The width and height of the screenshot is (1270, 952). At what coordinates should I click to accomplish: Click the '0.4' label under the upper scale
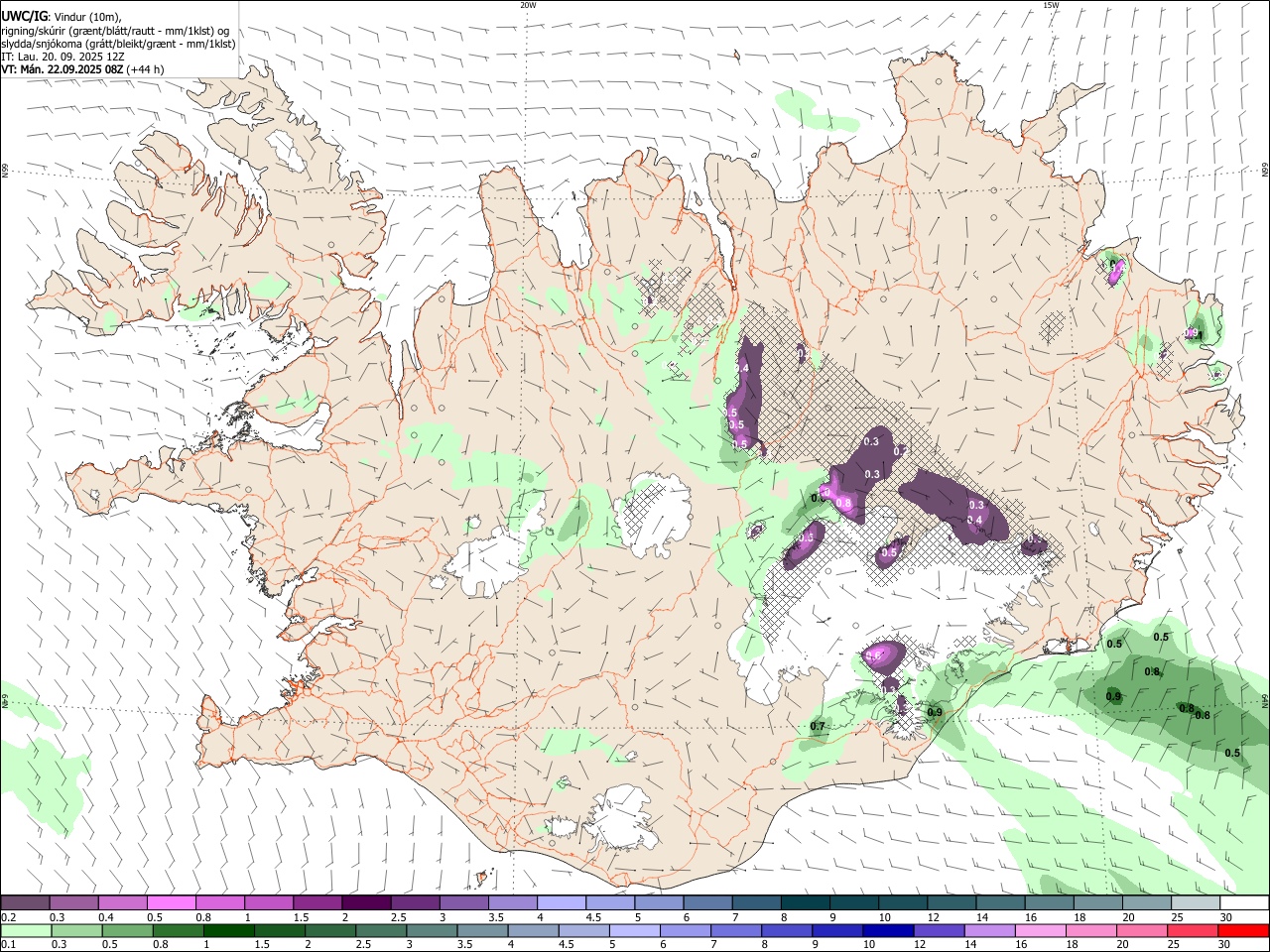click(106, 917)
